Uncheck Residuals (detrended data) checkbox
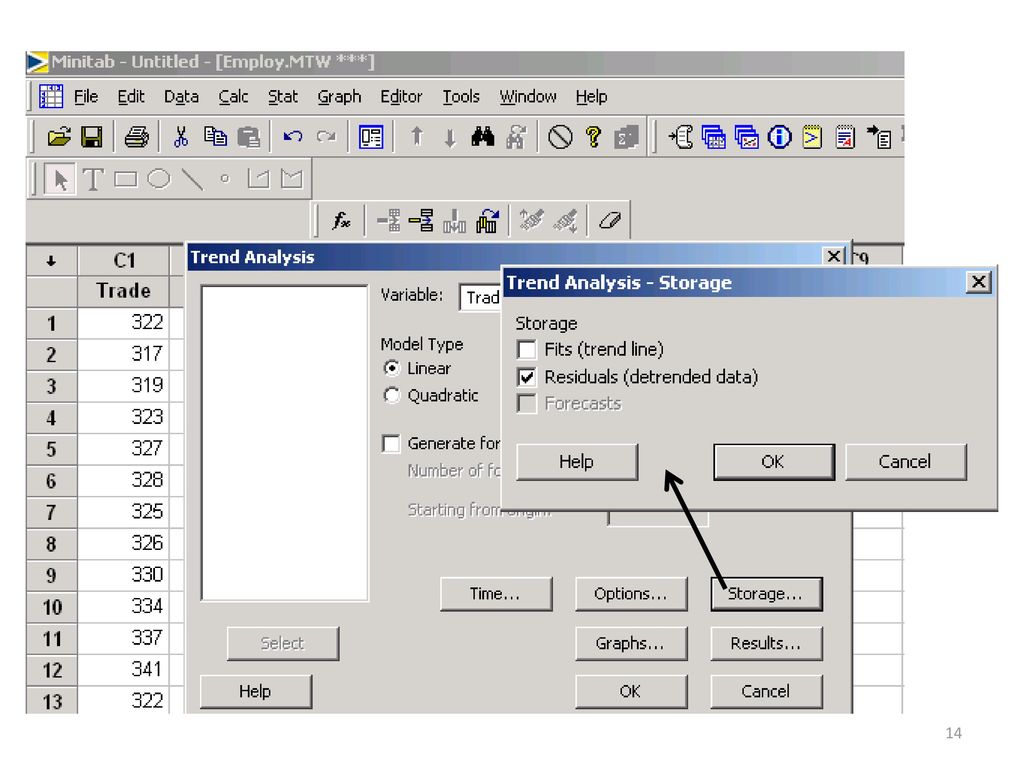Viewport: 1024px width, 768px height. 526,377
